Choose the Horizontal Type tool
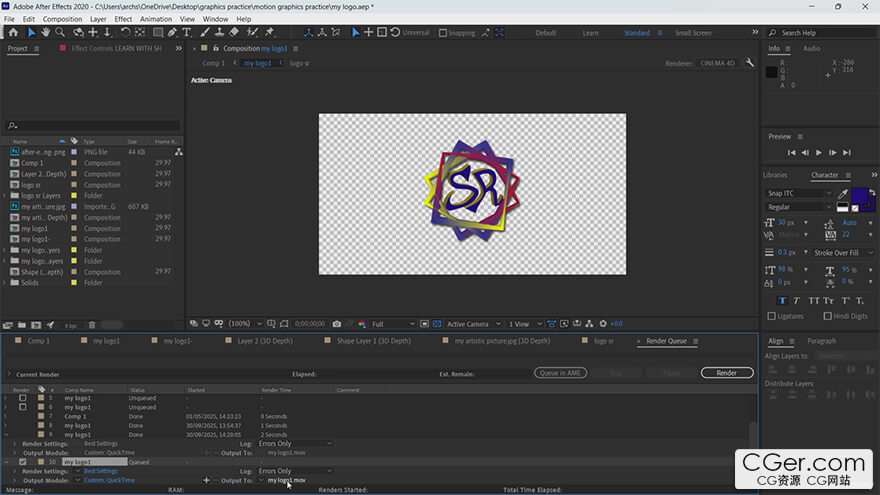 pyautogui.click(x=187, y=32)
